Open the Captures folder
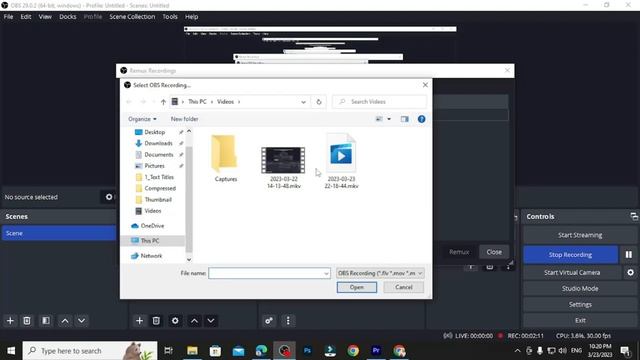This screenshot has width=640, height=360. 225,158
